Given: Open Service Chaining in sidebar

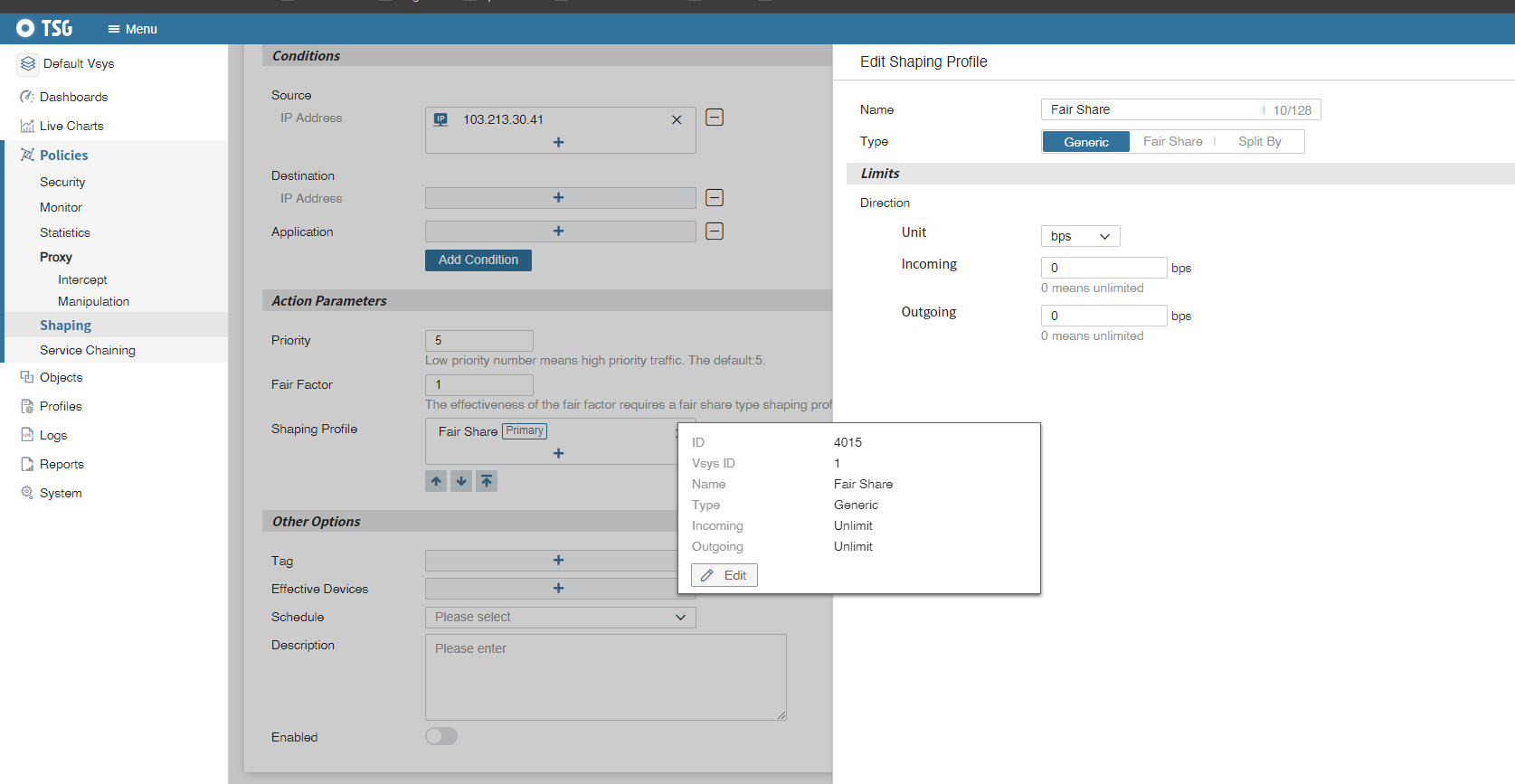Looking at the screenshot, I should [88, 350].
